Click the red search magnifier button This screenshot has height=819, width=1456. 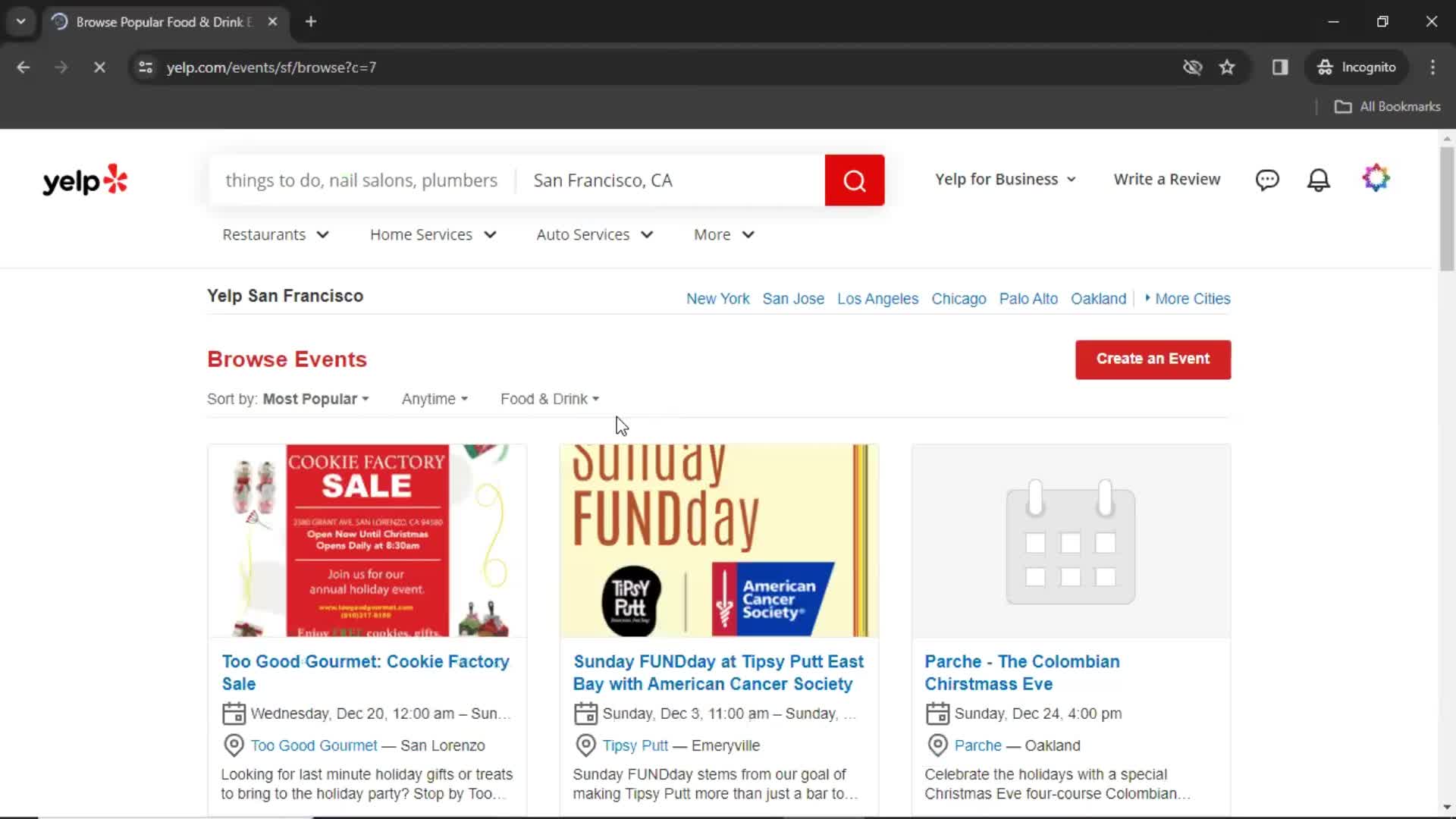coord(854,180)
